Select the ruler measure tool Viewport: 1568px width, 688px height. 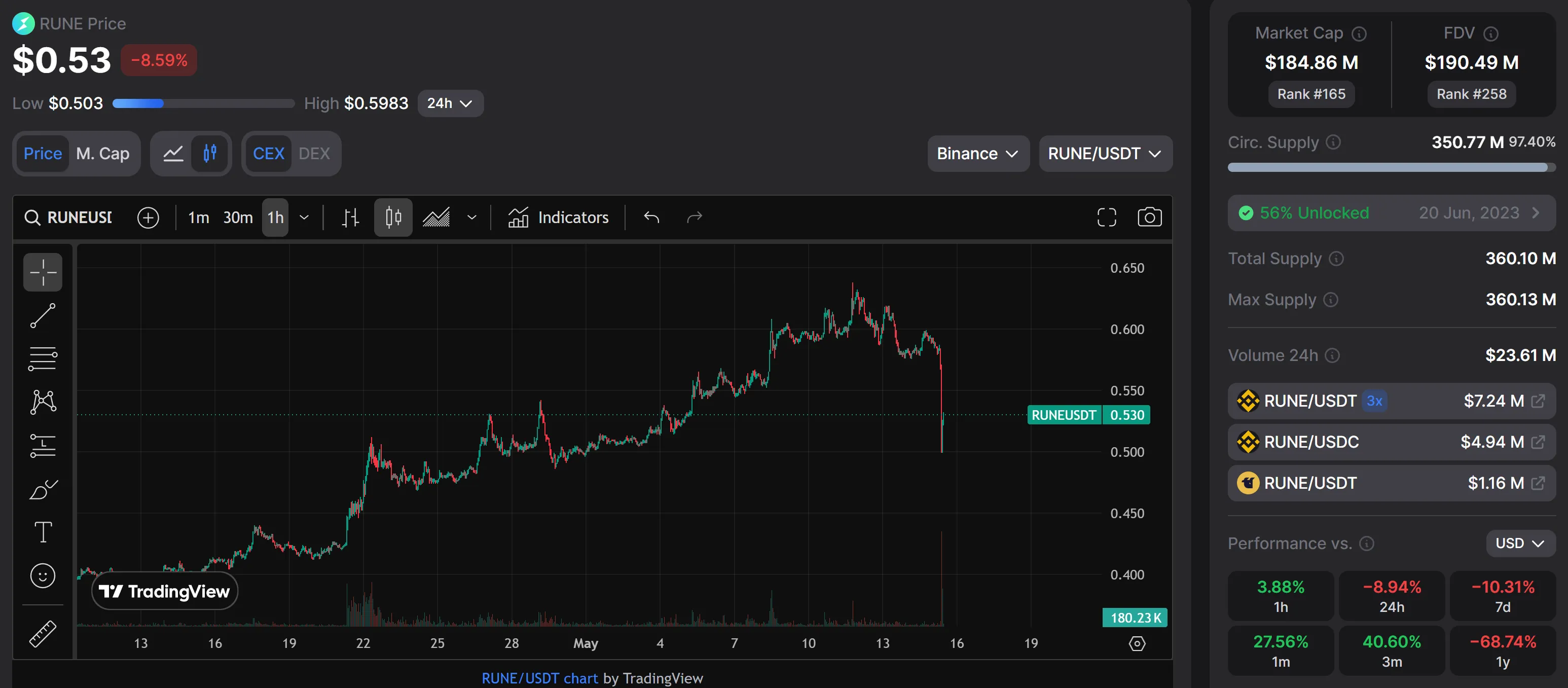click(x=43, y=634)
